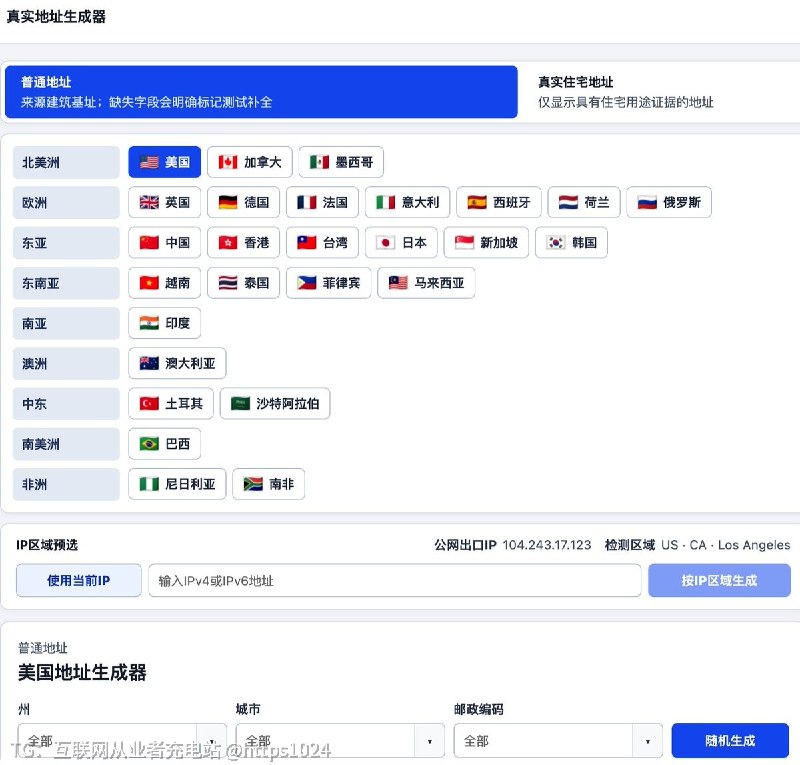Choose Spain (西班牙) flag button
Screen dimensions: 800x765
pyautogui.click(x=498, y=202)
